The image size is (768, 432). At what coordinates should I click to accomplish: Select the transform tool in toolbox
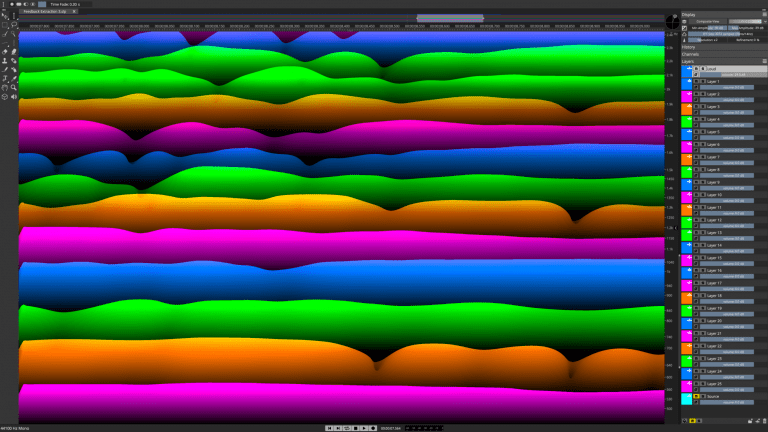pyautogui.click(x=5, y=78)
